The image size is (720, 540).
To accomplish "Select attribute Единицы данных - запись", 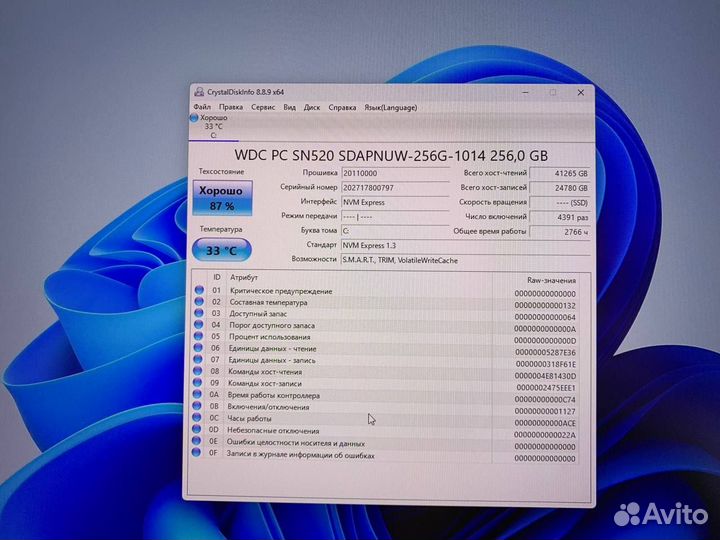I will pyautogui.click(x=272, y=360).
